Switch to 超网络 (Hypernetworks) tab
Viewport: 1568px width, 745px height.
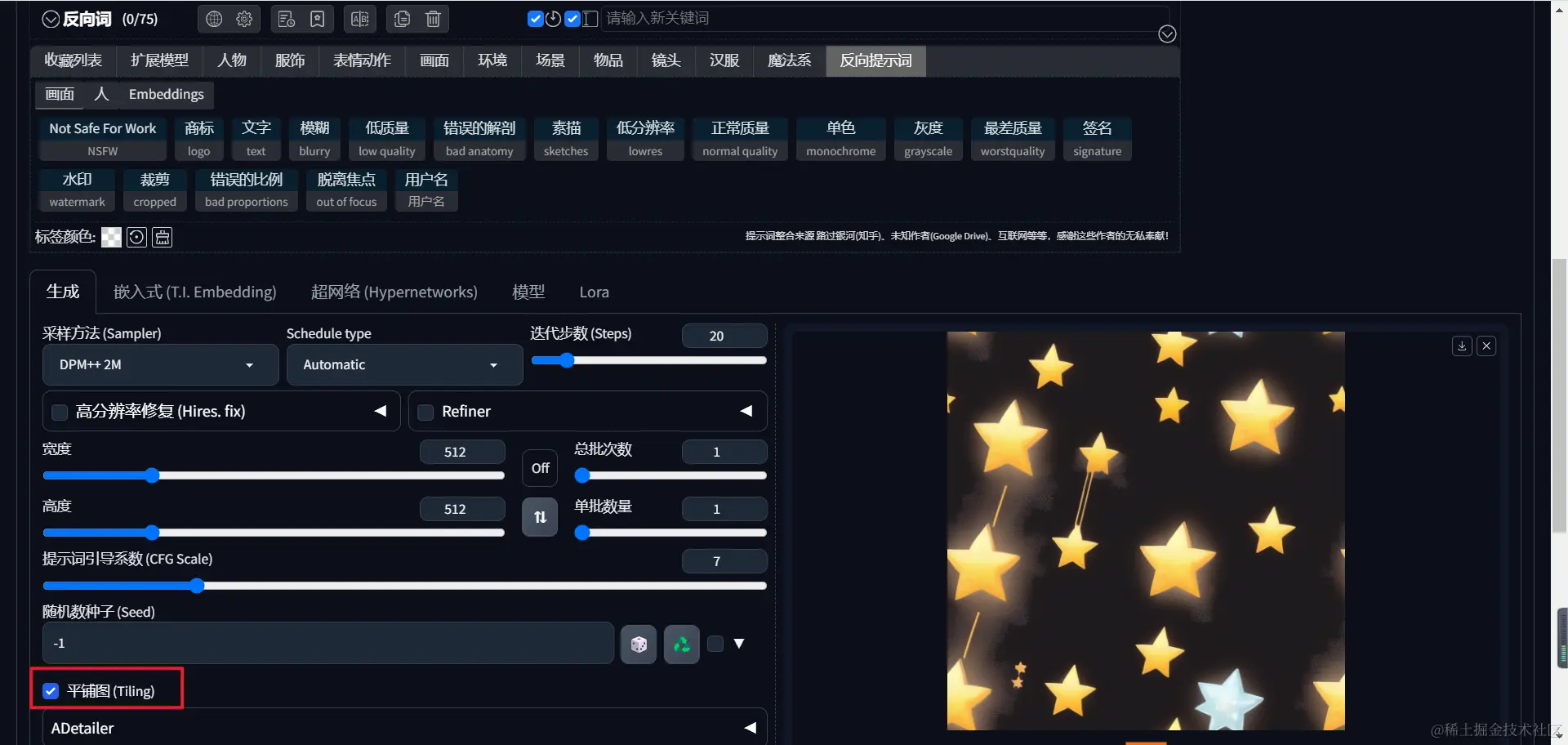394,292
